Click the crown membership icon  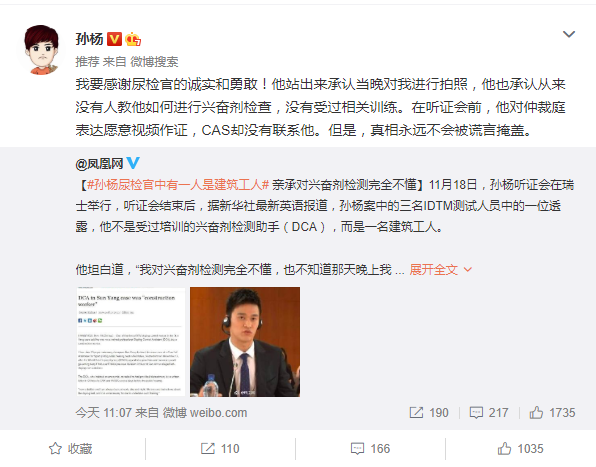(x=133, y=39)
